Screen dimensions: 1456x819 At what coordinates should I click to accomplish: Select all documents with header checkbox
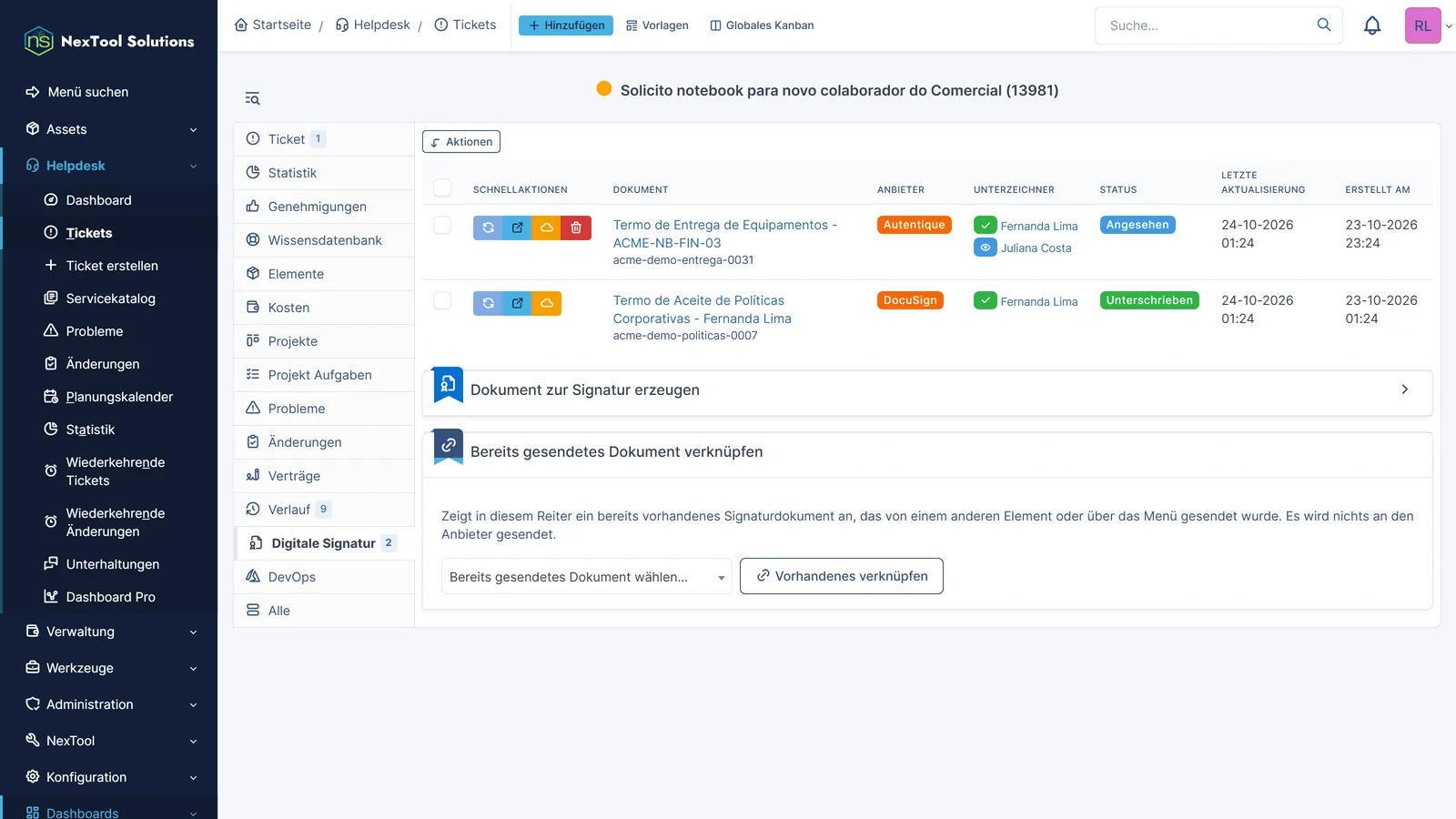pos(442,187)
